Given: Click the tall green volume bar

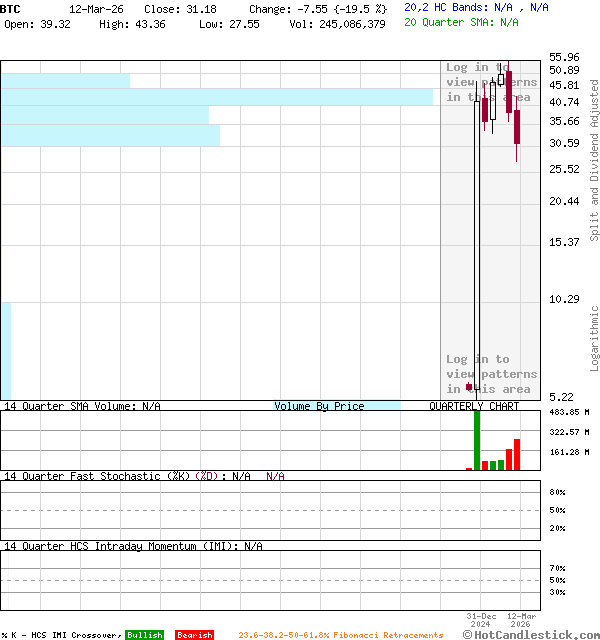Looking at the screenshot, I should click(477, 440).
